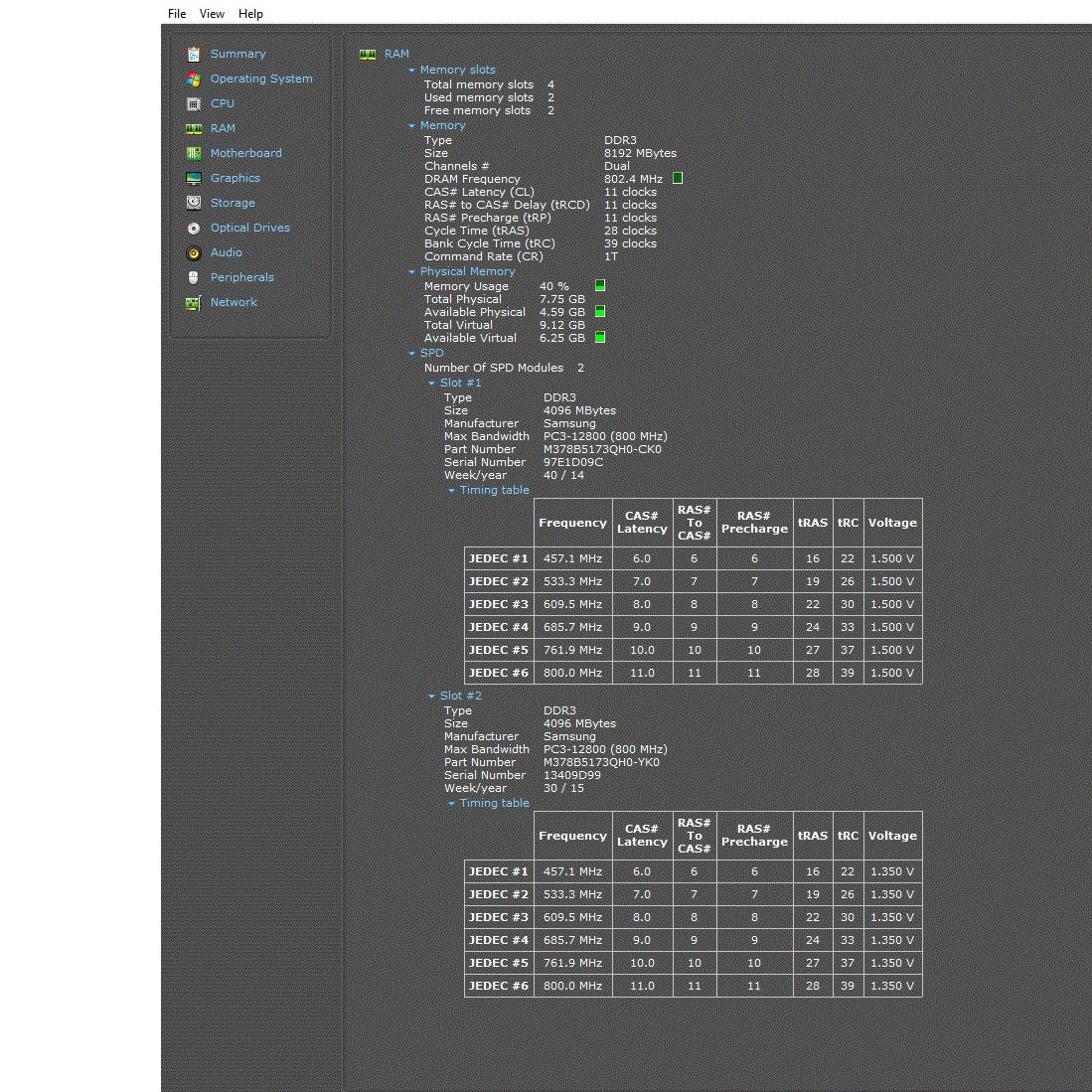Toggle the Available Virtual green indicator
1092x1092 pixels.
pos(600,338)
